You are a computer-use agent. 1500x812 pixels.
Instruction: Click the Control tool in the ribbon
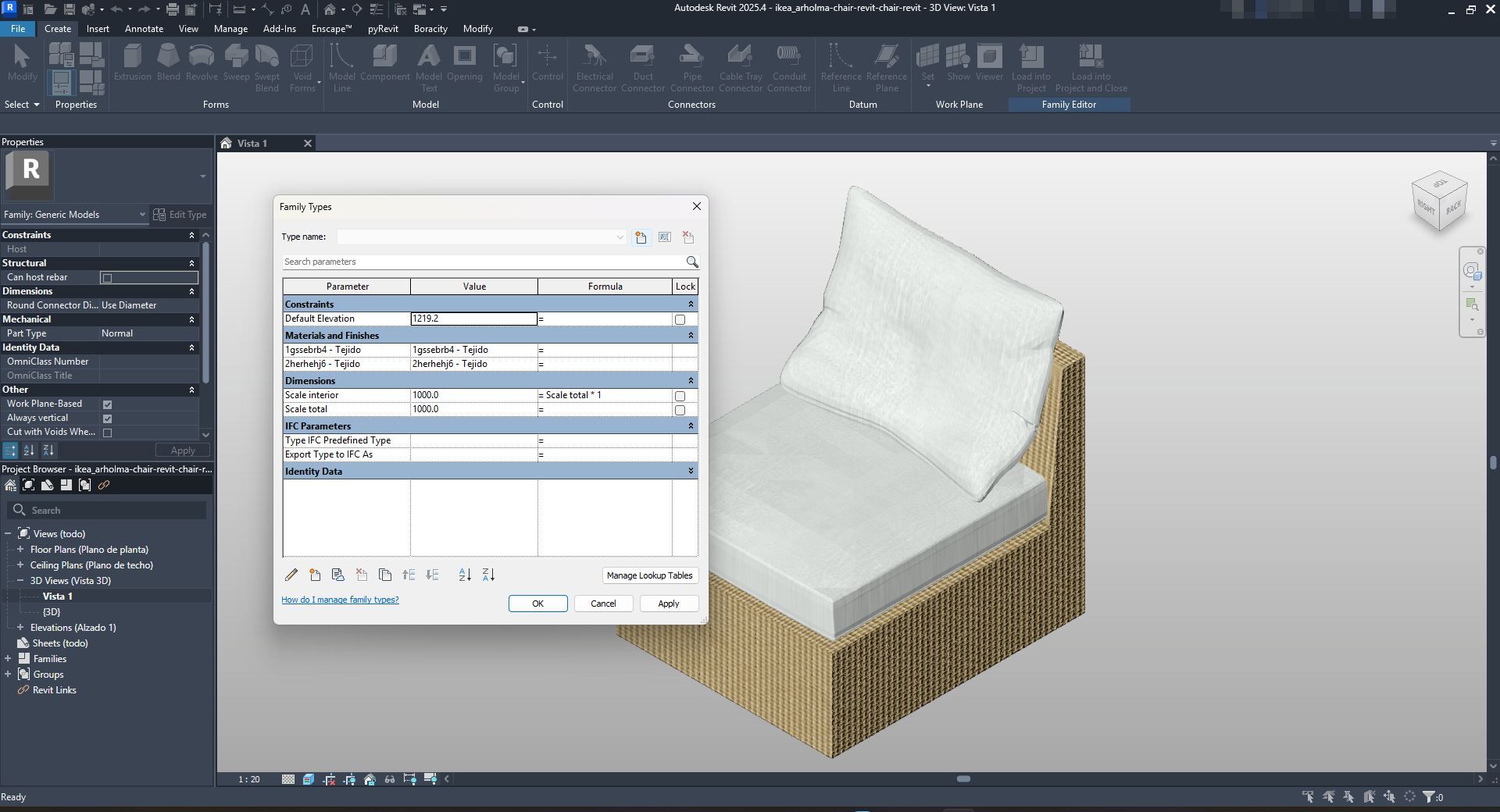(547, 62)
